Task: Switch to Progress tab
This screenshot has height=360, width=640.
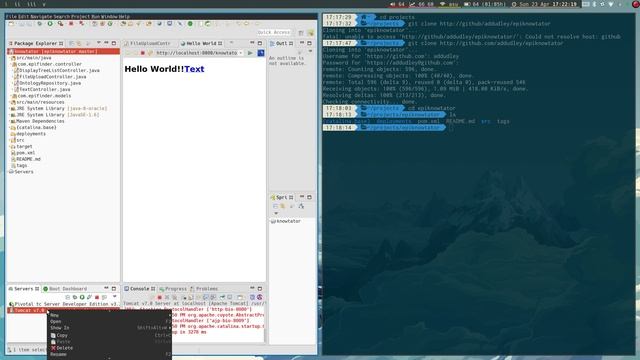Action: [173, 289]
